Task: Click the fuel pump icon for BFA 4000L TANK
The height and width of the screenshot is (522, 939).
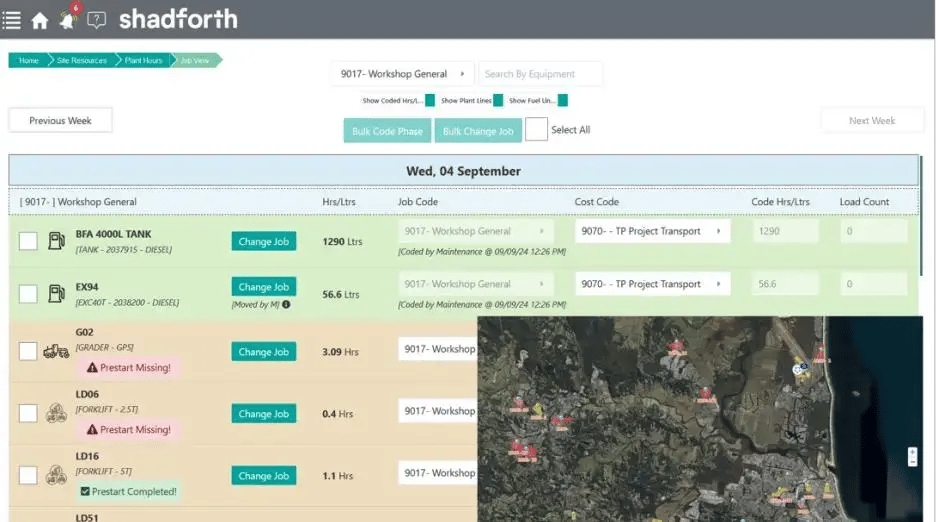Action: coord(56,241)
